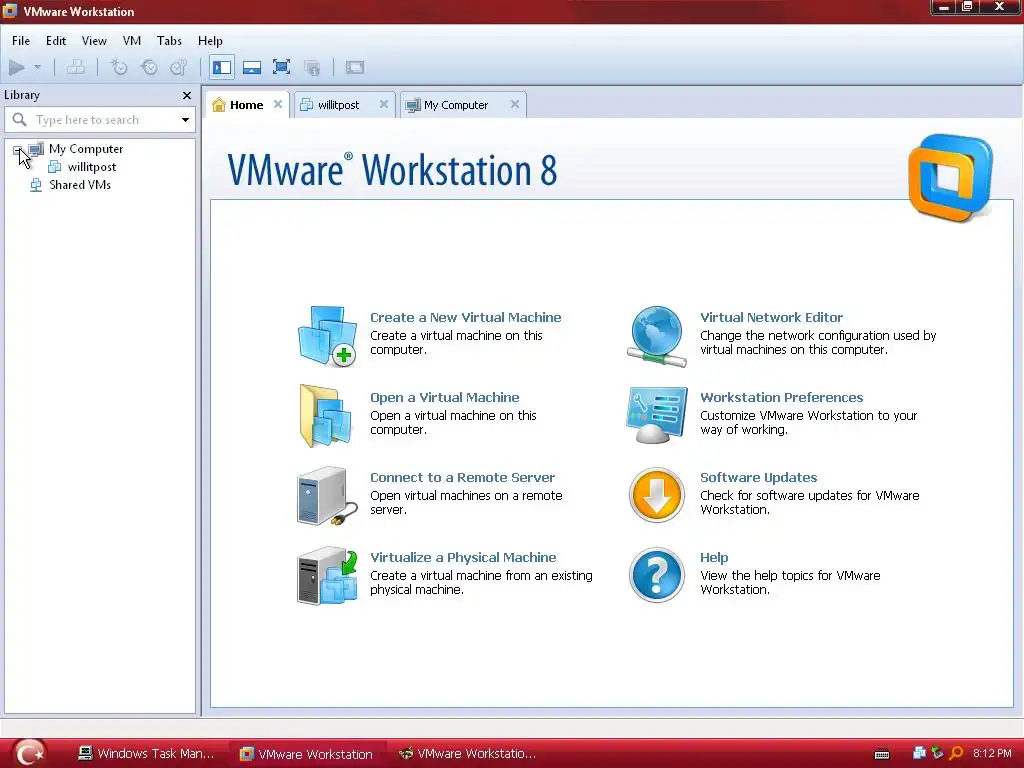
Task: Open the Edit menu
Action: (x=56, y=40)
